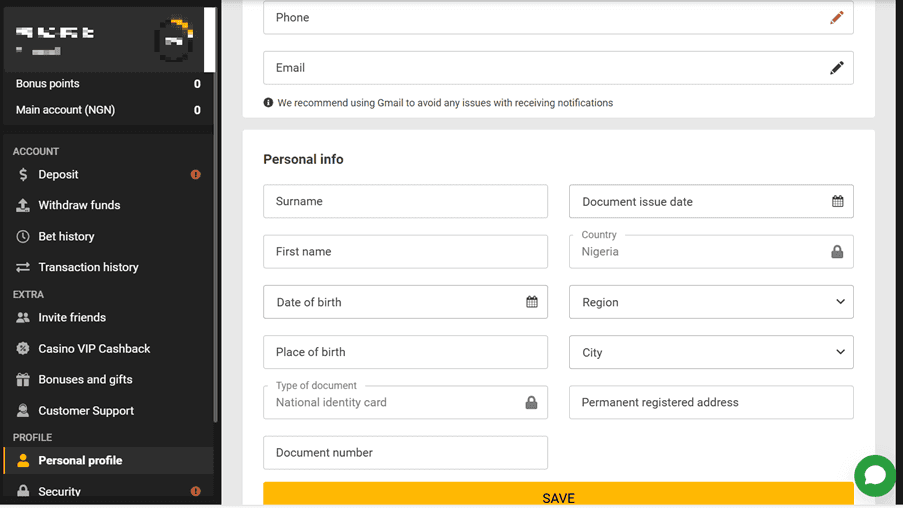Focus the Date of birth field

(x=405, y=302)
